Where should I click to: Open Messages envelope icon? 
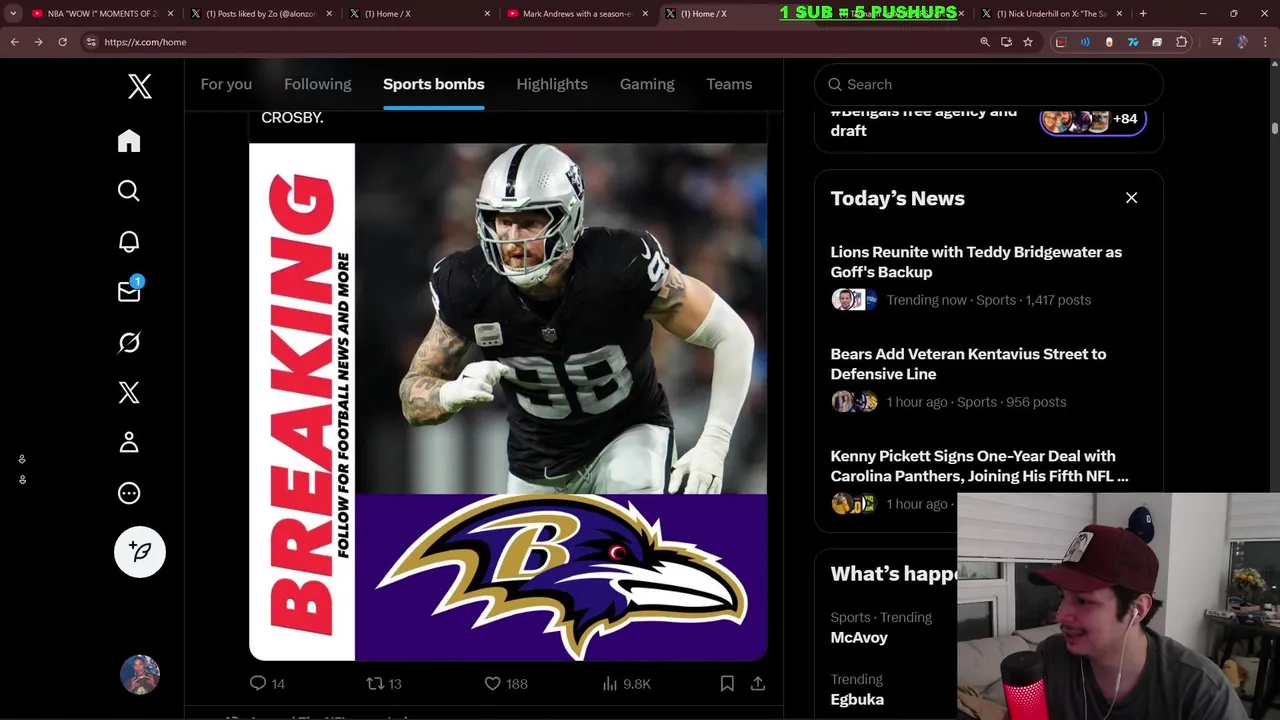click(129, 291)
